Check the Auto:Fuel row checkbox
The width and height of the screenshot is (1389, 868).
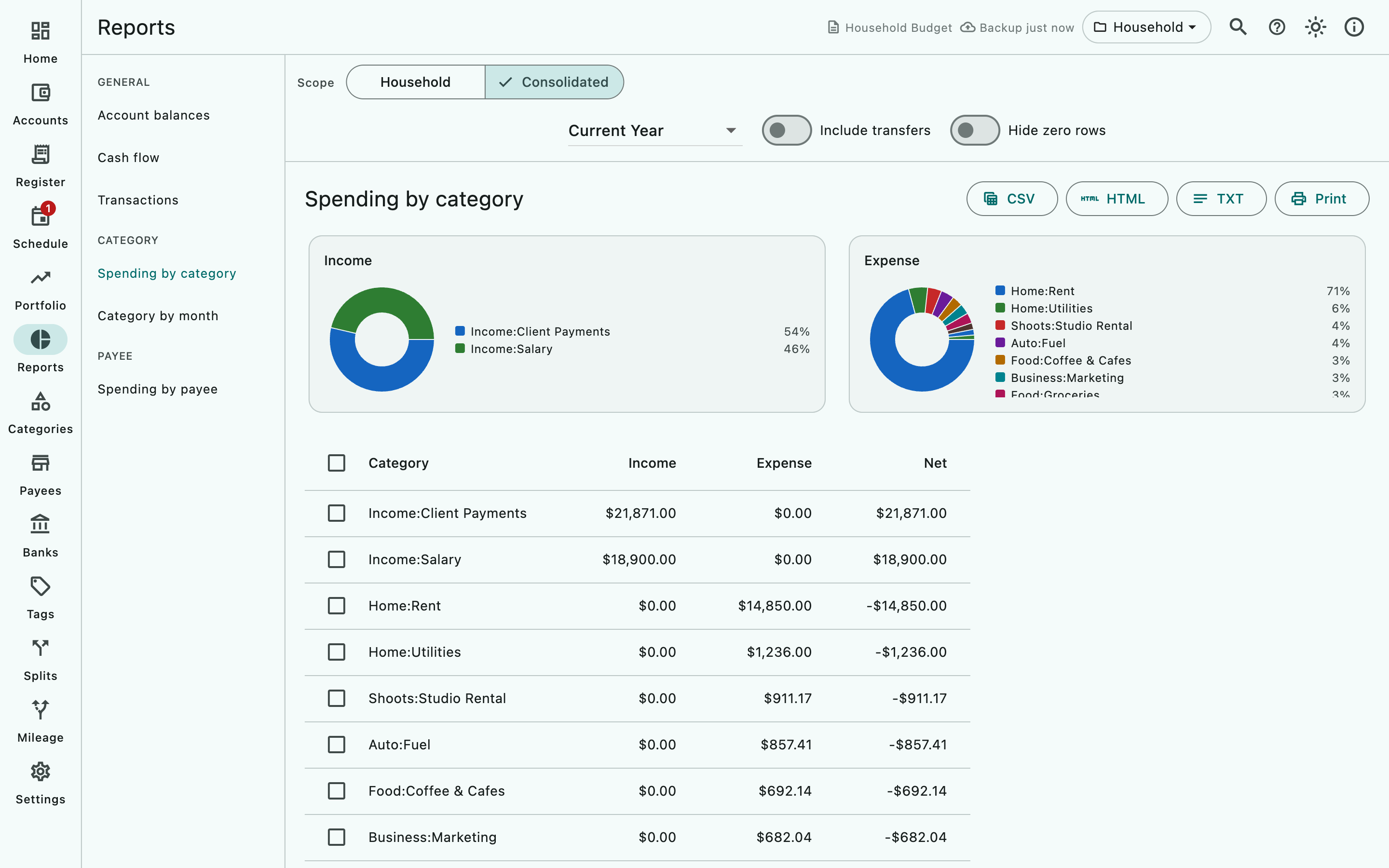[336, 745]
